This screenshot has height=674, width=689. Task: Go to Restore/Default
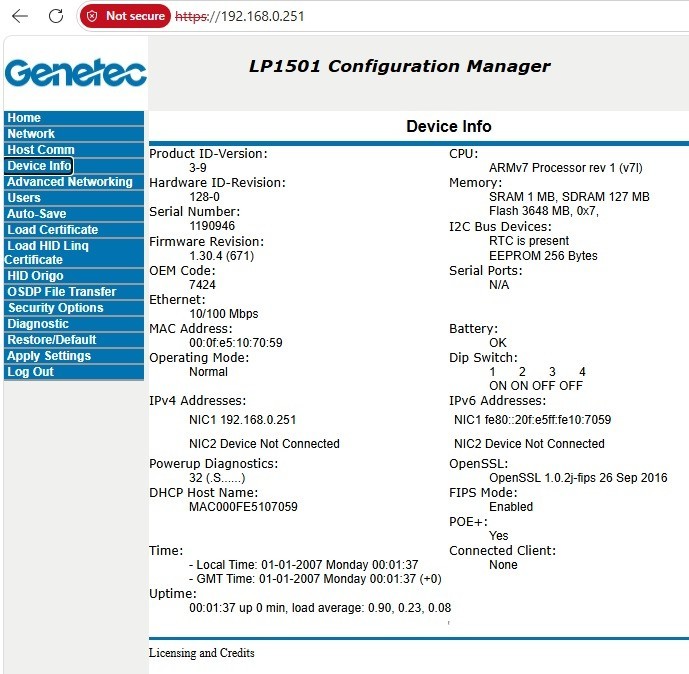click(51, 340)
